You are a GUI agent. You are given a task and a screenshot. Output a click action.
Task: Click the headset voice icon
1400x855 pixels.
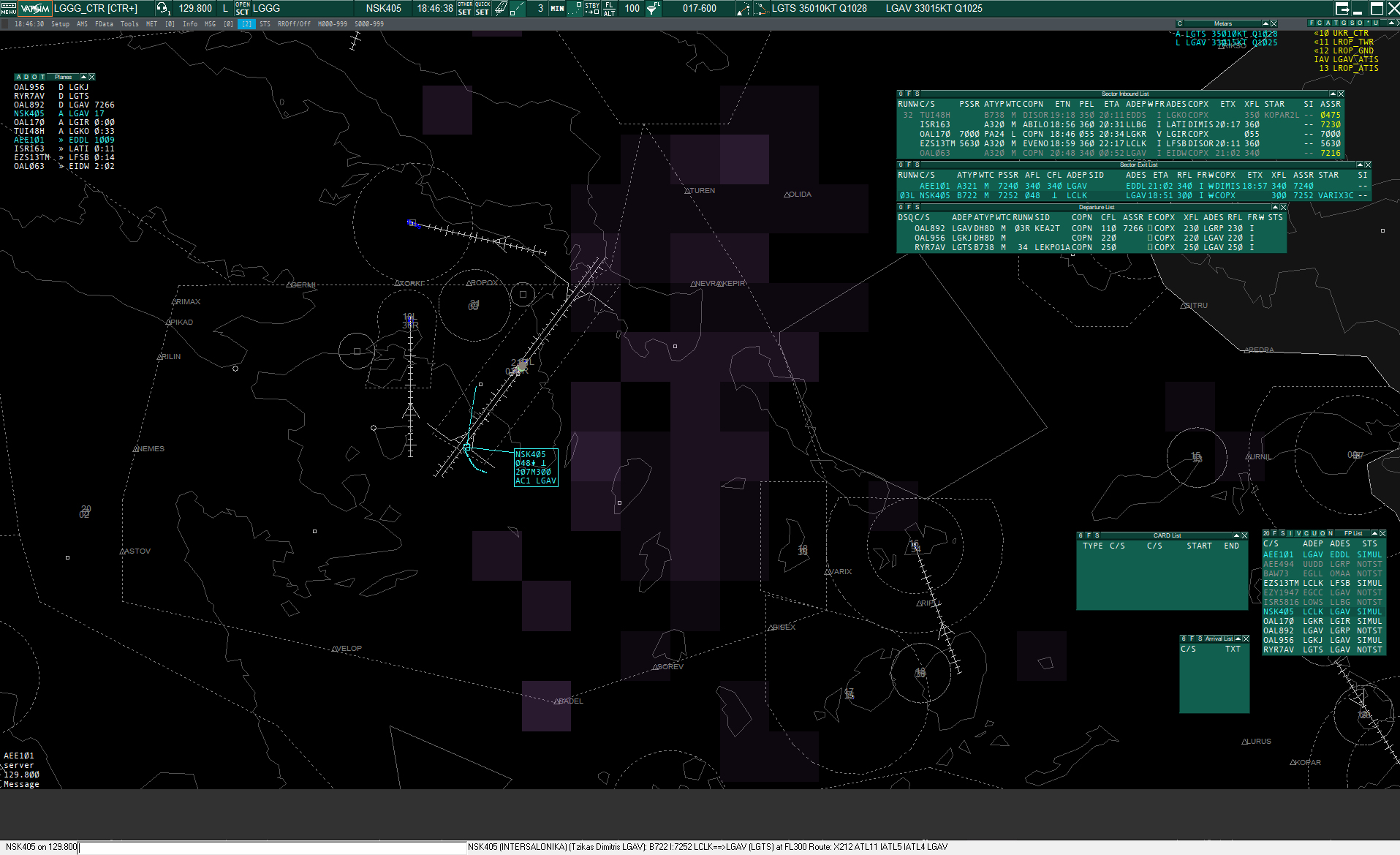162,9
